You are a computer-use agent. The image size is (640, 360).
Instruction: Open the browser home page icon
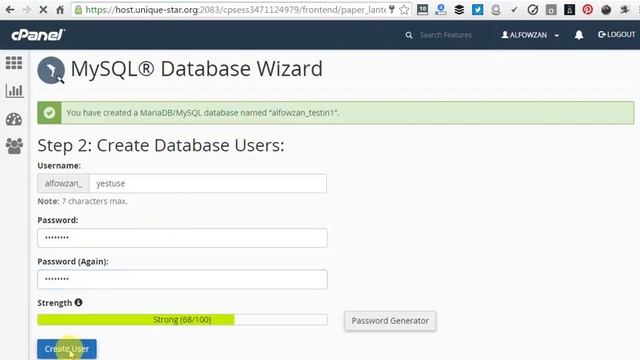pos(60,9)
